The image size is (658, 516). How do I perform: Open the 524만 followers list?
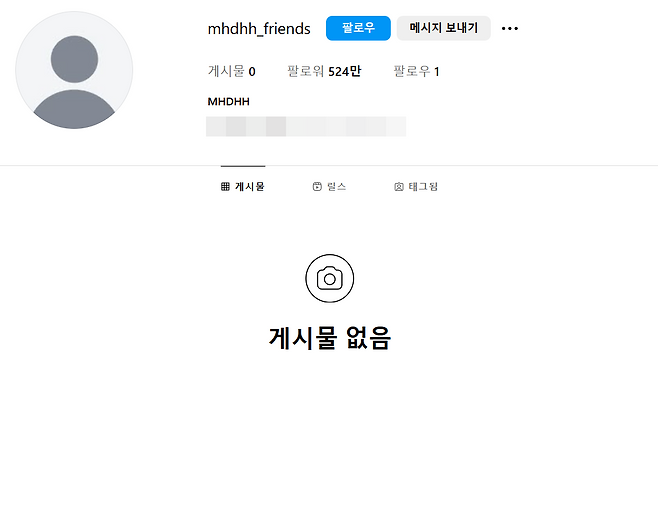point(324,71)
